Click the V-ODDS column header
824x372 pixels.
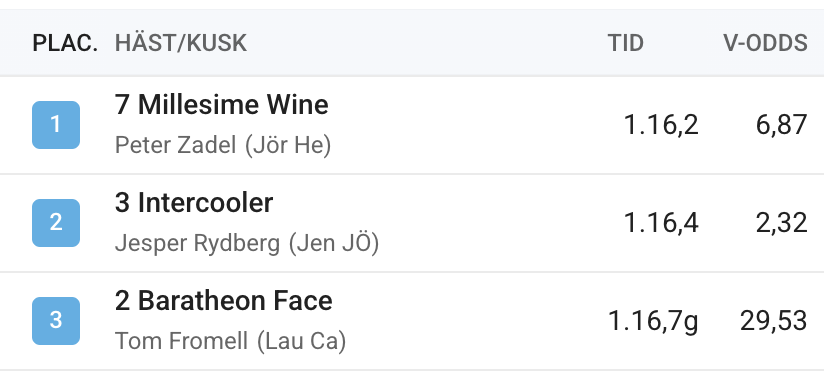tap(765, 43)
